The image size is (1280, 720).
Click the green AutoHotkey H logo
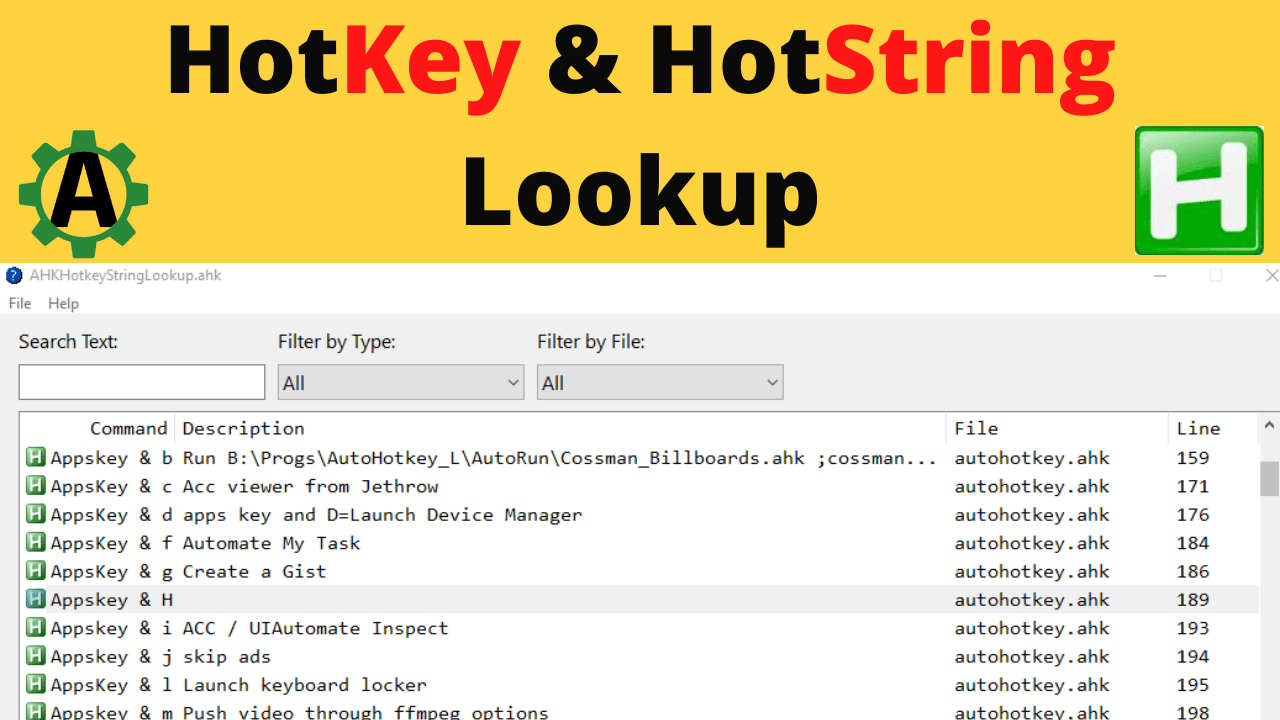tap(1199, 190)
